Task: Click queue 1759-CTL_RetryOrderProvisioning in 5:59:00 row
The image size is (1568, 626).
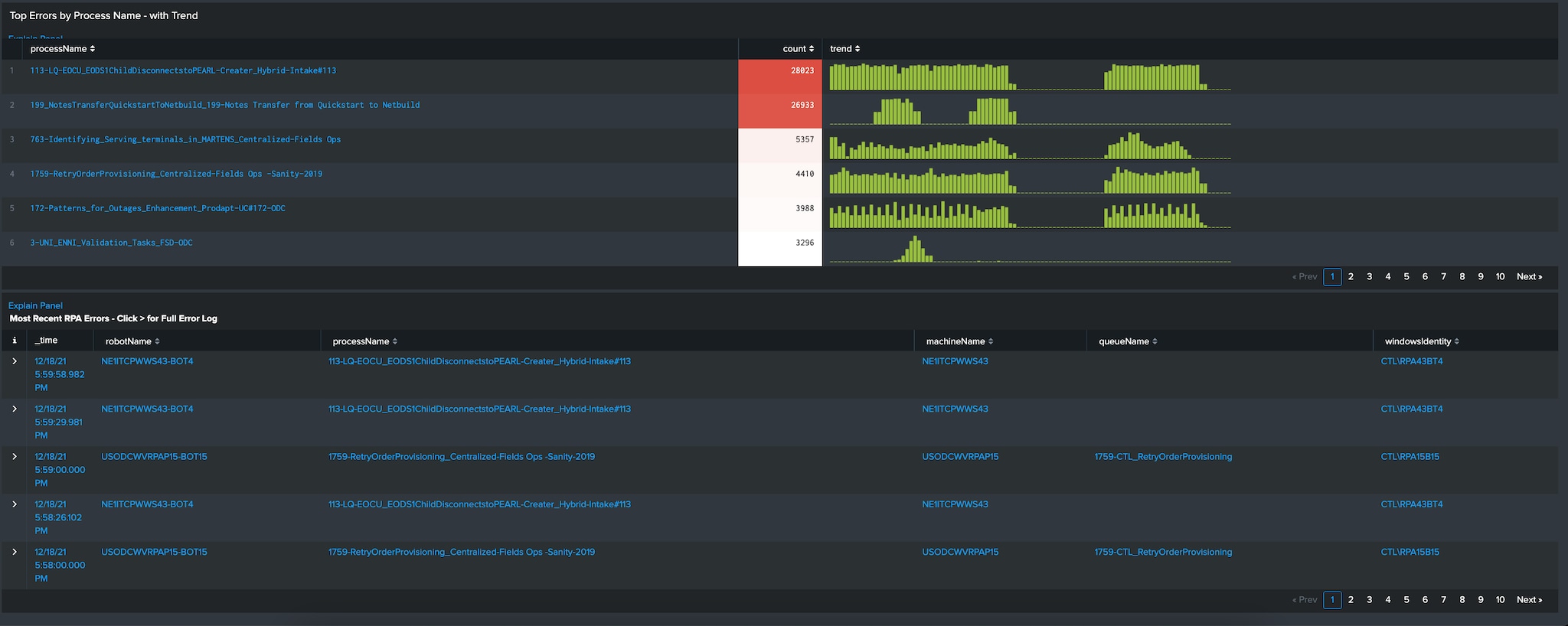Action: 1163,457
